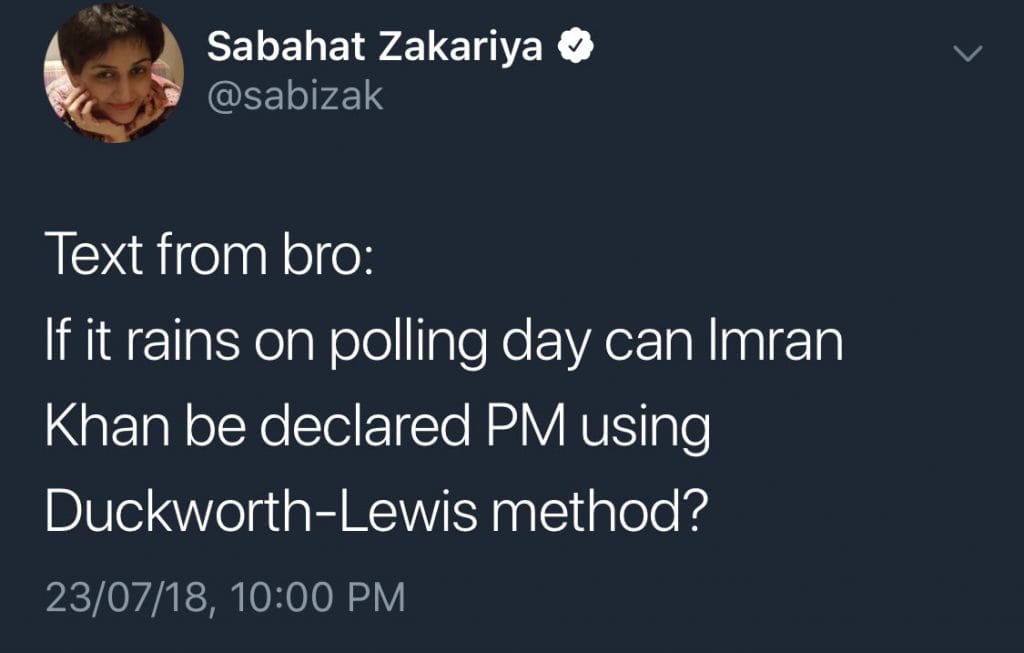
Task: Click the word "Text" starting the tweet
Action: click(x=93, y=257)
